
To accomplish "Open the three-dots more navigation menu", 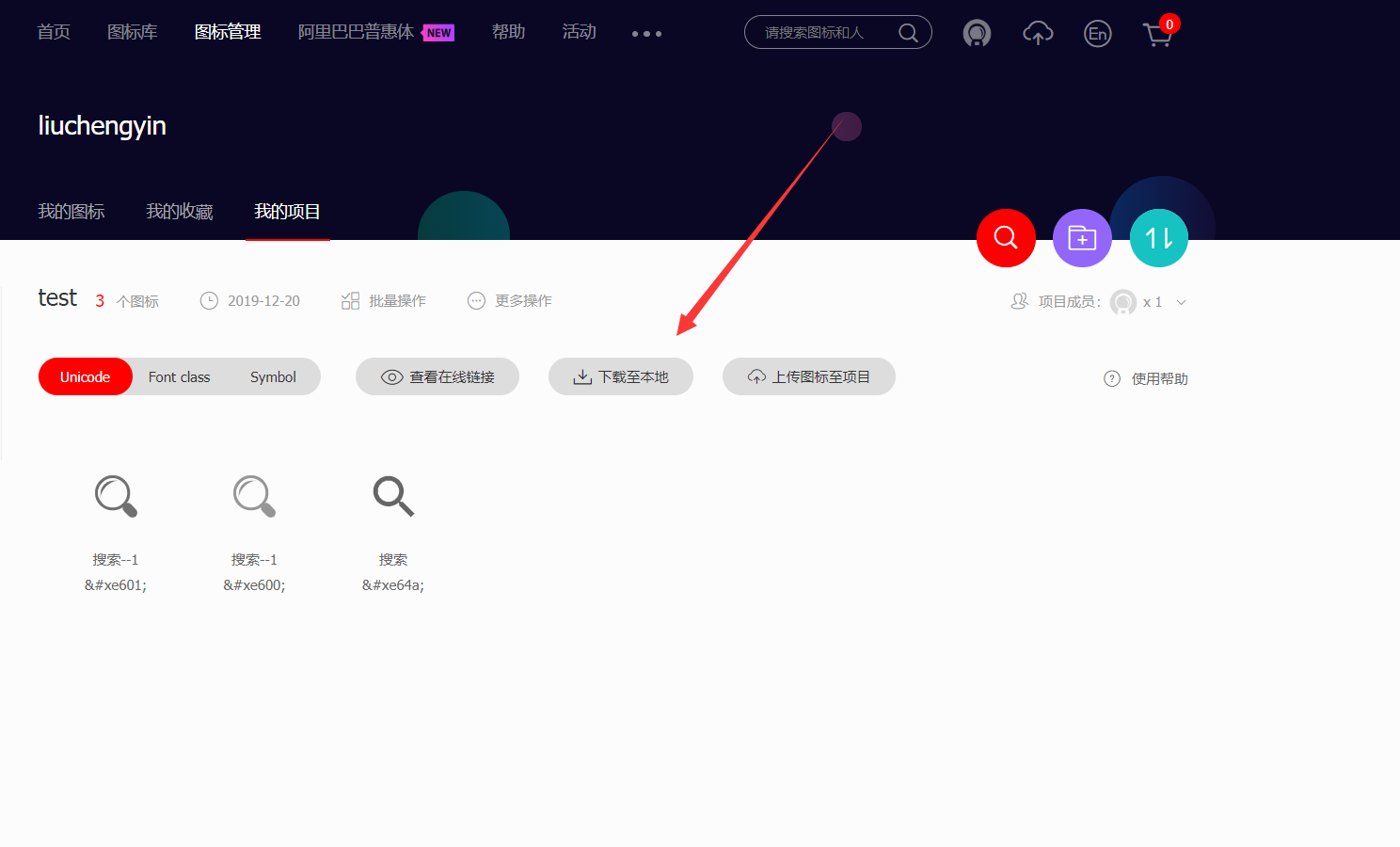I will tap(646, 34).
